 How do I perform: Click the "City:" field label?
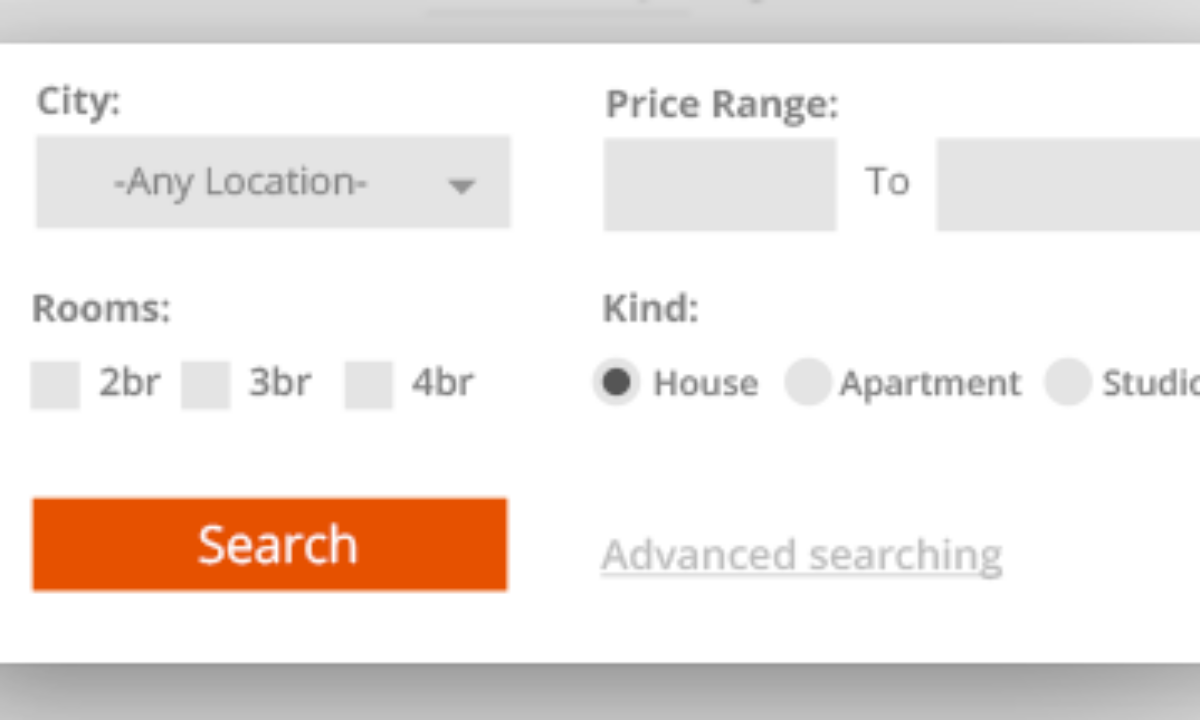point(78,101)
